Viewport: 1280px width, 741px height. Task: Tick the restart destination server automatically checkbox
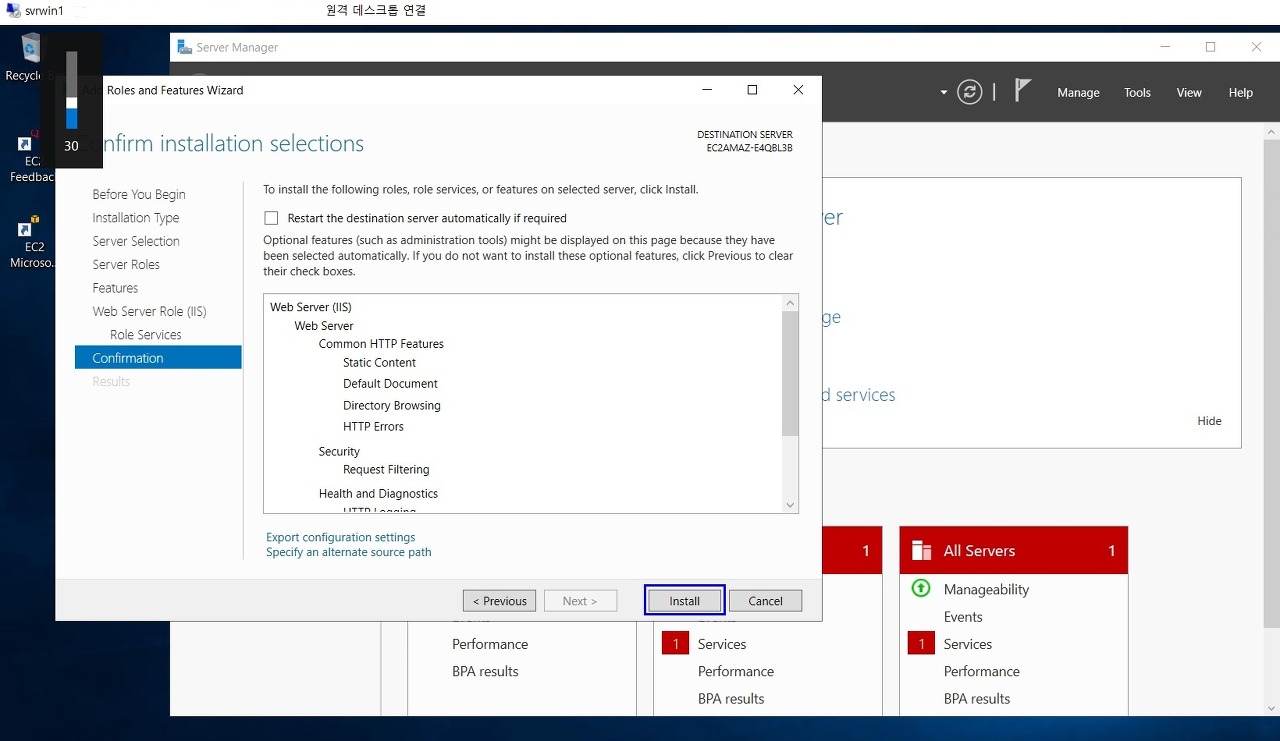271,218
